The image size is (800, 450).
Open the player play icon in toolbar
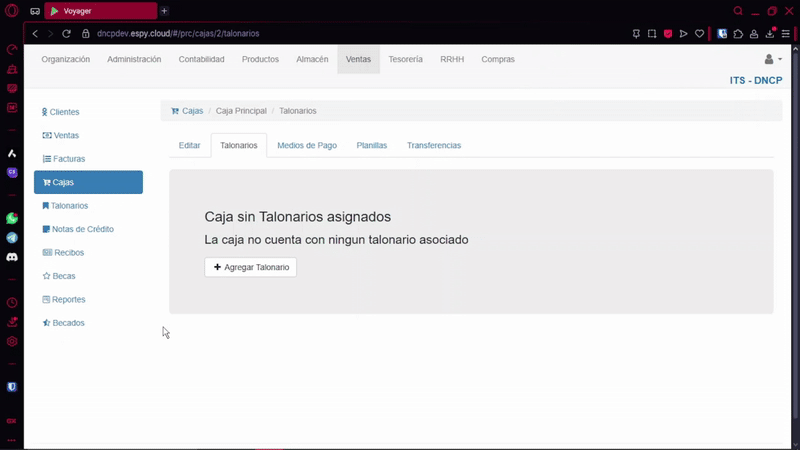[x=684, y=34]
